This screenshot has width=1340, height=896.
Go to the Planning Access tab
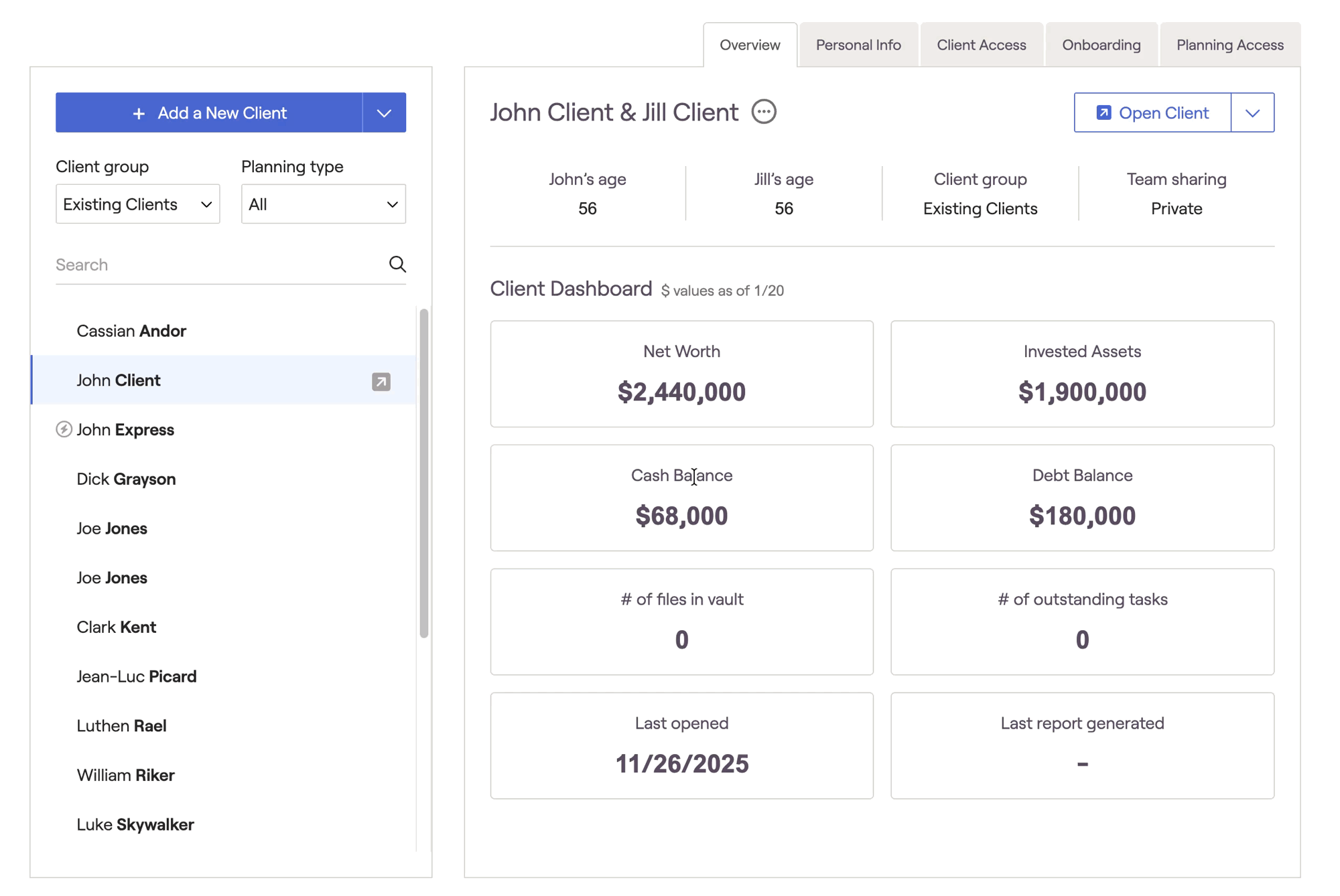tap(1229, 45)
